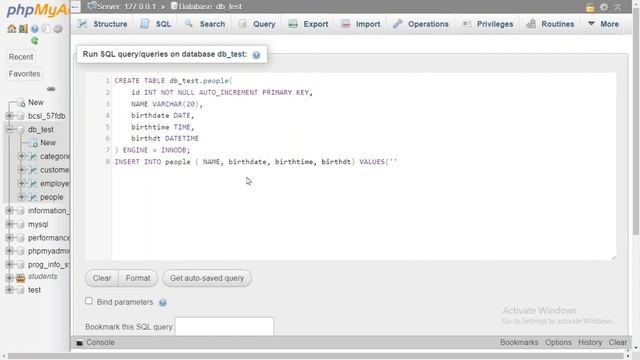
Task: Open navigation panel settings gear icon
Action: (x=58, y=29)
